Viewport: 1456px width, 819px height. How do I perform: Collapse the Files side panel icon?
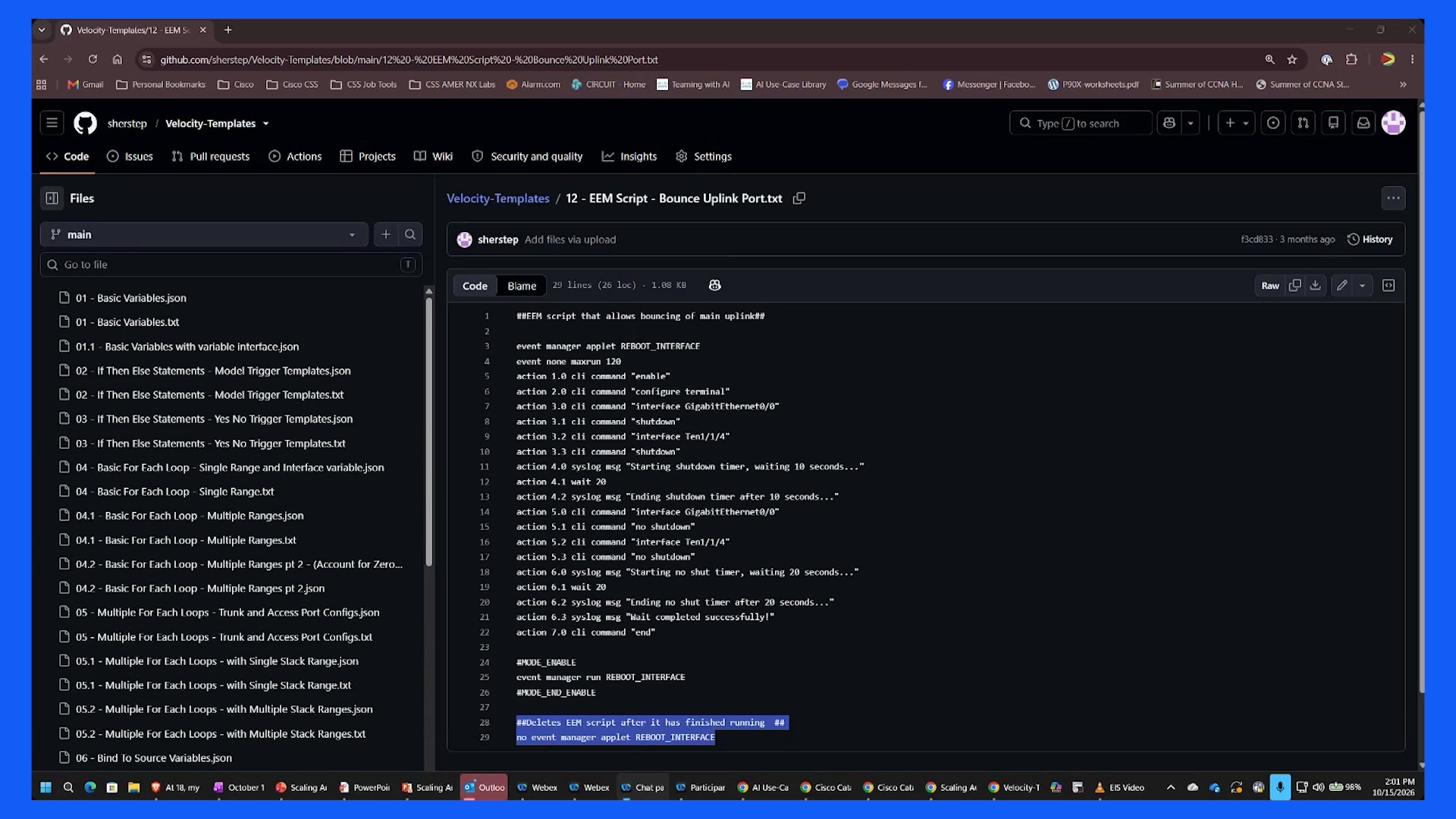tap(52, 198)
